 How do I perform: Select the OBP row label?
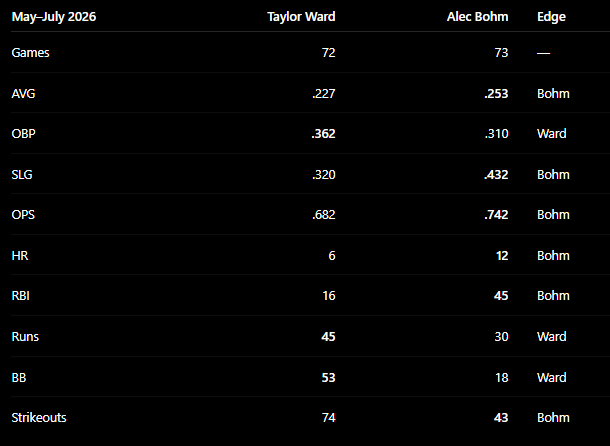coord(23,133)
